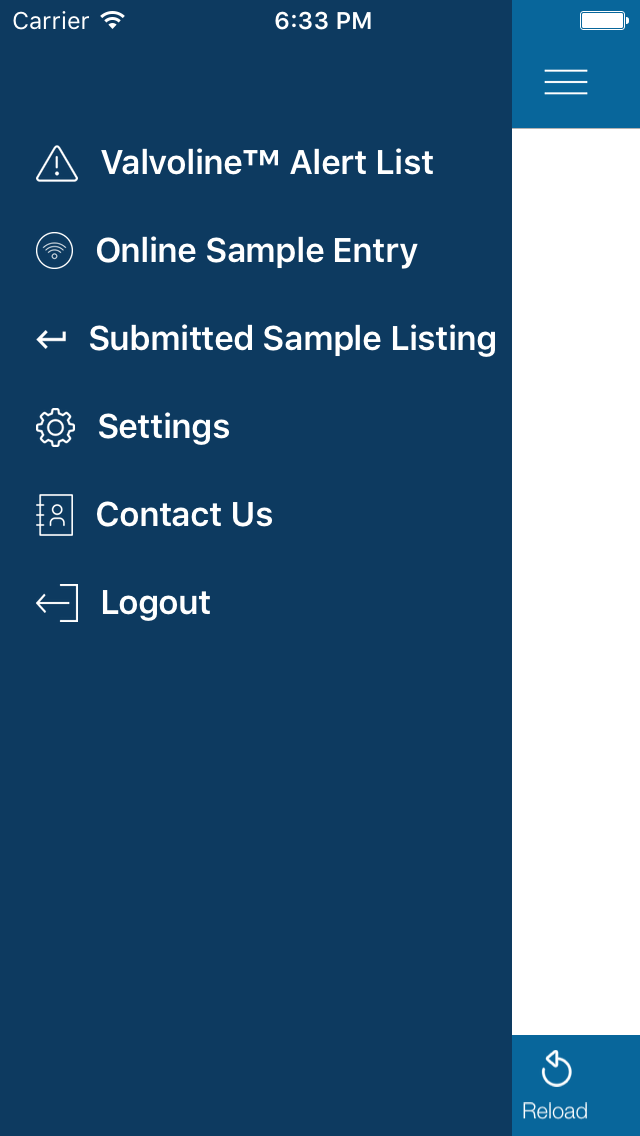The height and width of the screenshot is (1136, 640).
Task: Open Valvoline™ Alert List menu item
Action: pos(267,162)
